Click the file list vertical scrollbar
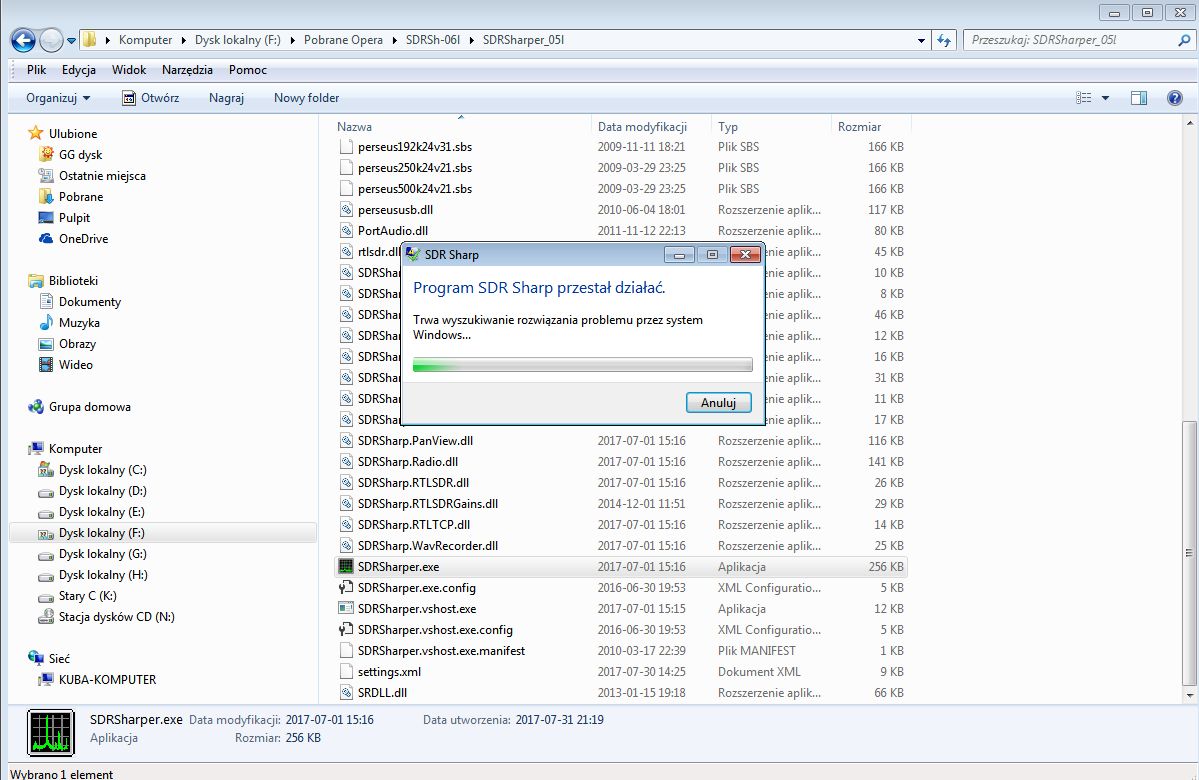 1189,553
